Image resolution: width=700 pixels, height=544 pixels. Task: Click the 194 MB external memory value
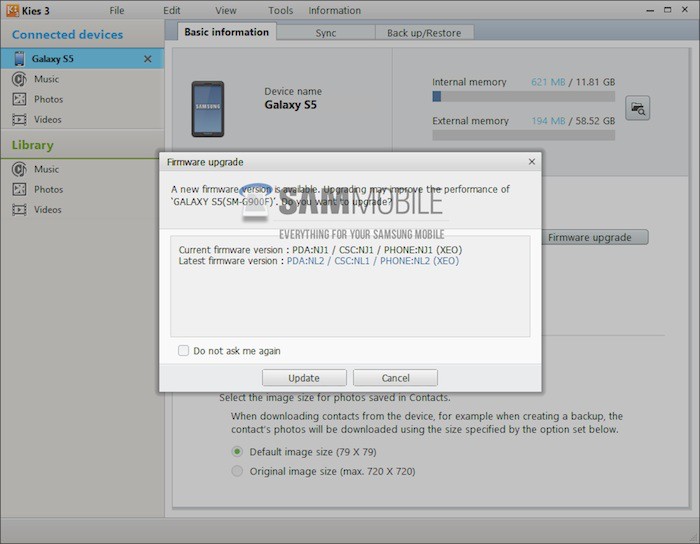(x=548, y=121)
